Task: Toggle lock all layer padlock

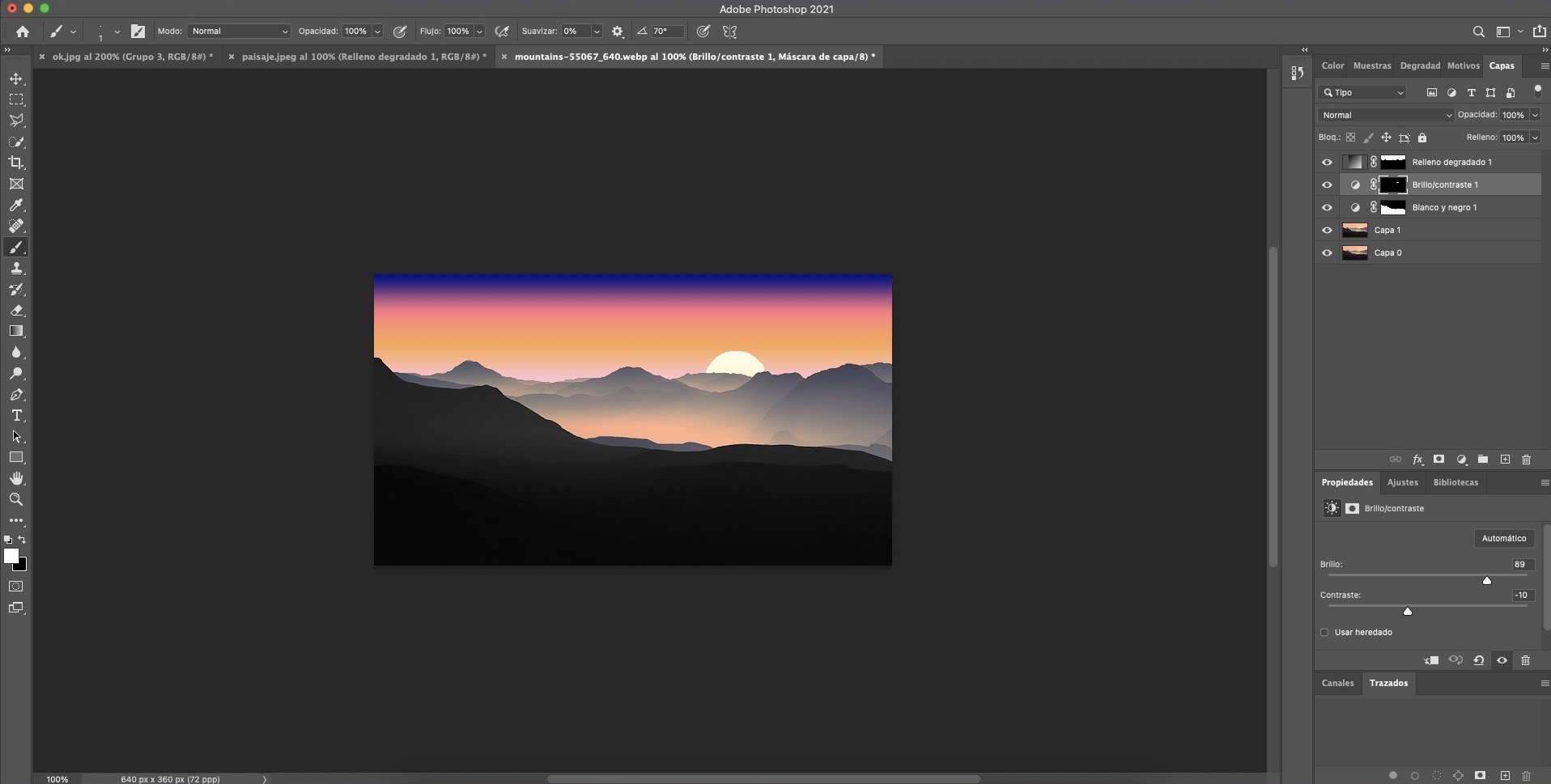Action: tap(1422, 138)
